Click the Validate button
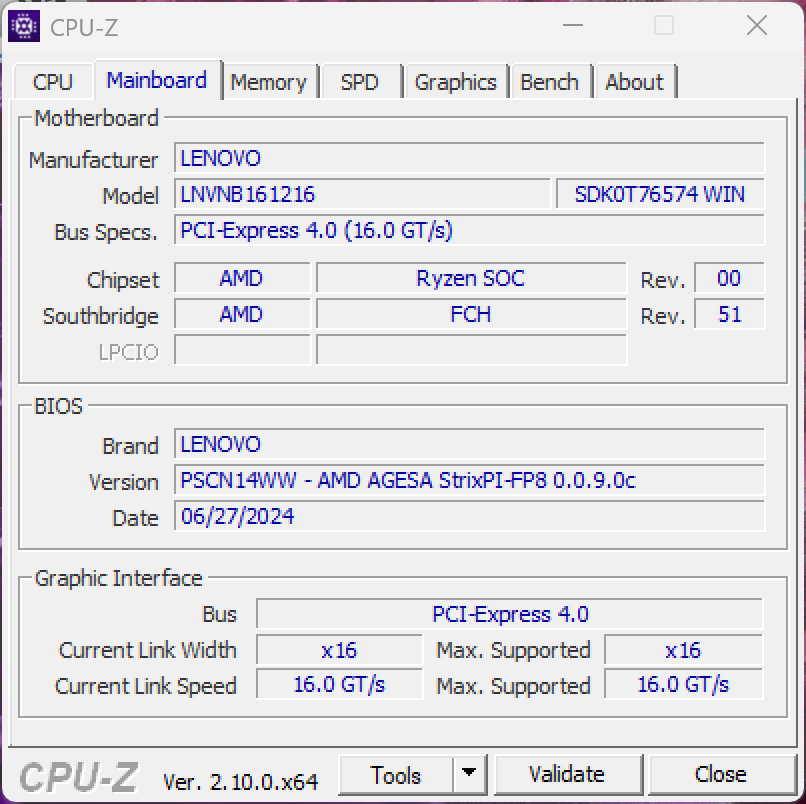The width and height of the screenshot is (806, 804). (x=567, y=775)
